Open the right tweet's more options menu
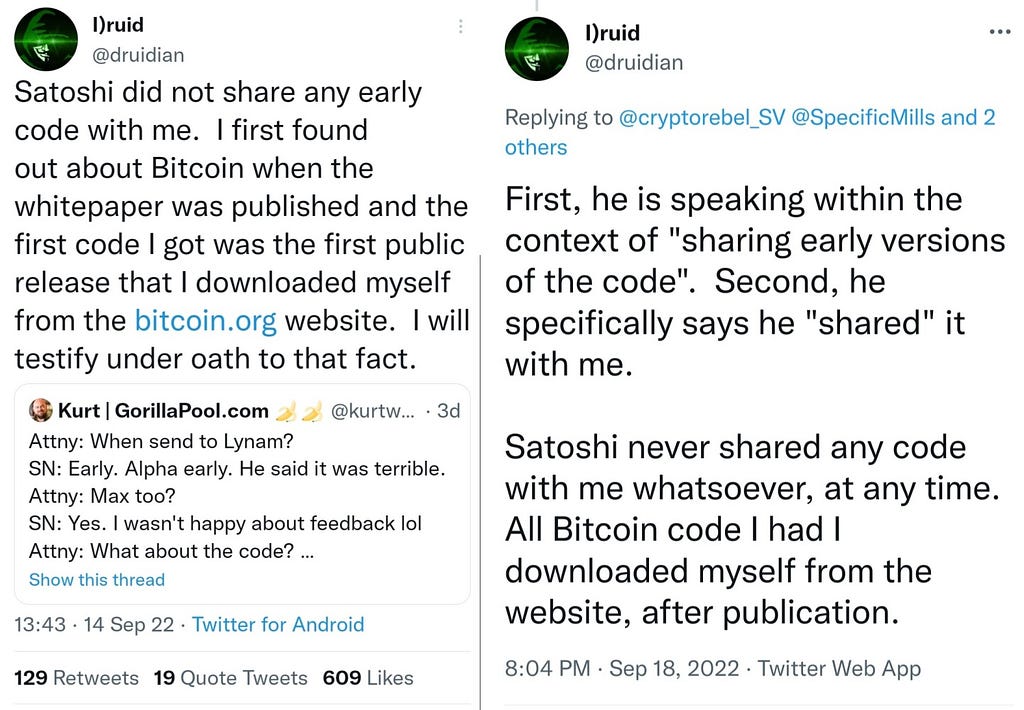Image resolution: width=1024 pixels, height=710 pixels. point(999,32)
